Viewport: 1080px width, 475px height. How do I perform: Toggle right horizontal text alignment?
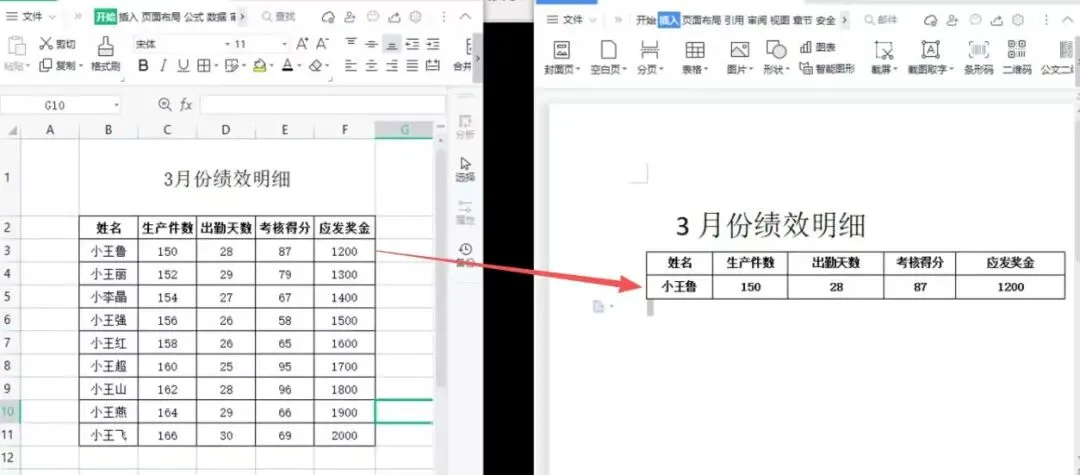click(x=391, y=66)
